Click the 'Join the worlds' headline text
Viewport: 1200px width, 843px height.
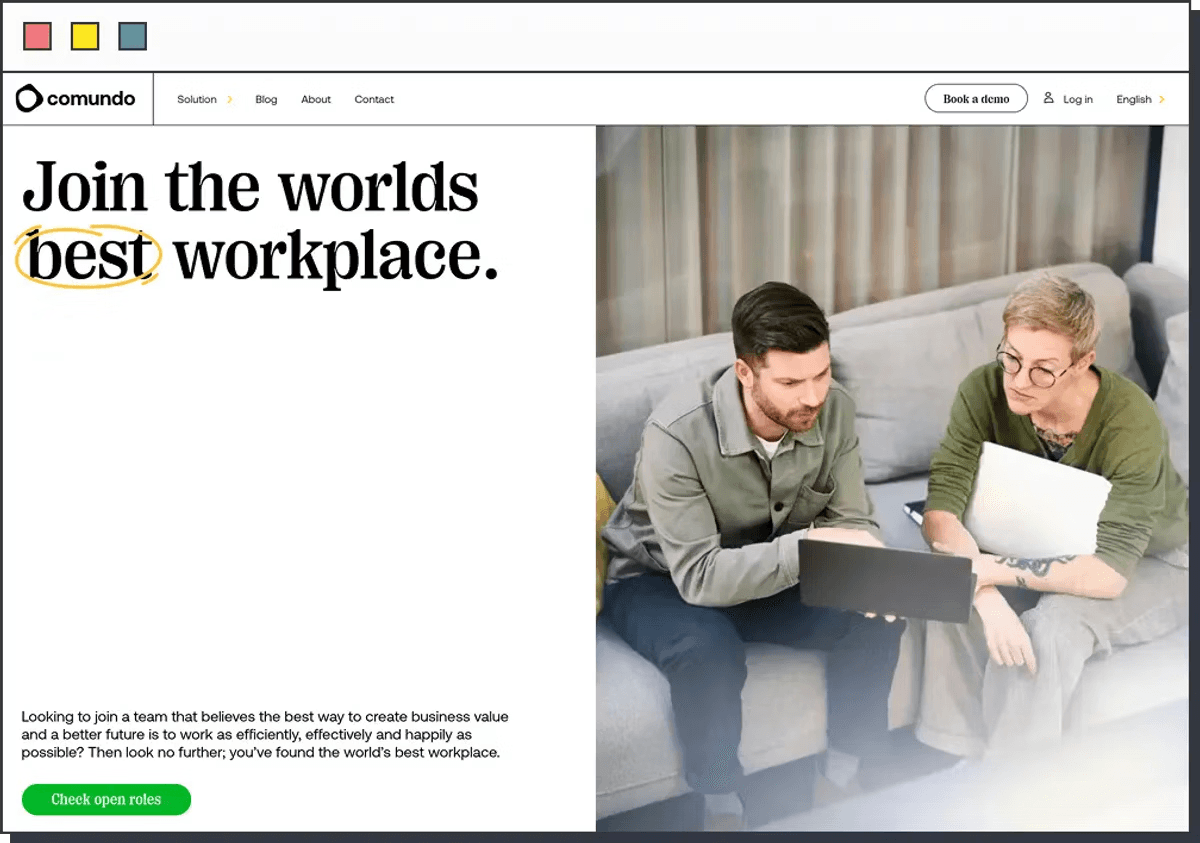coord(250,187)
